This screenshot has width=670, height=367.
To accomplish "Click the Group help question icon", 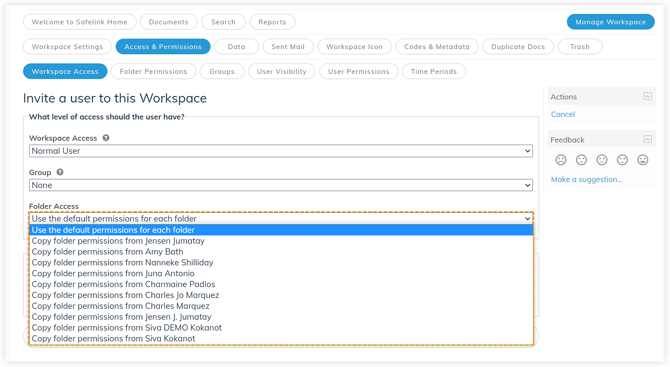I will point(60,172).
